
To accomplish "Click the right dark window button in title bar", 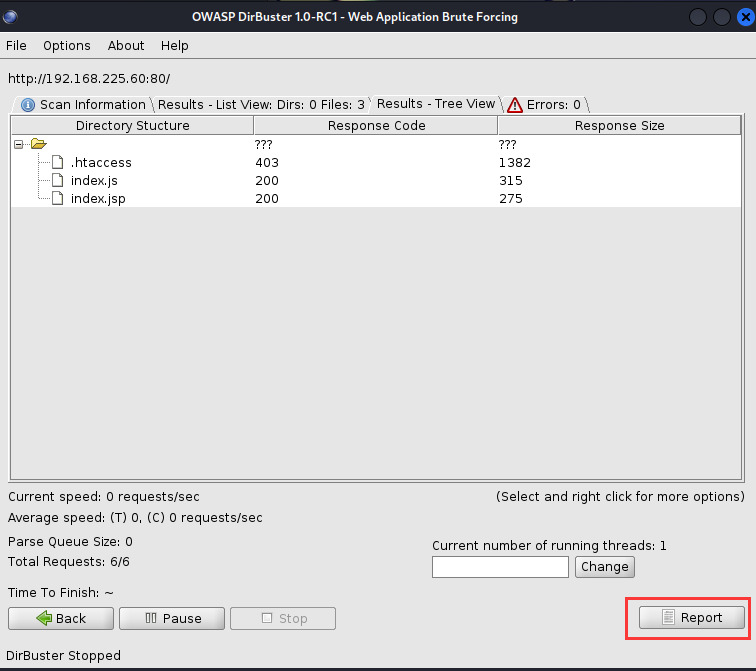I will 722,17.
